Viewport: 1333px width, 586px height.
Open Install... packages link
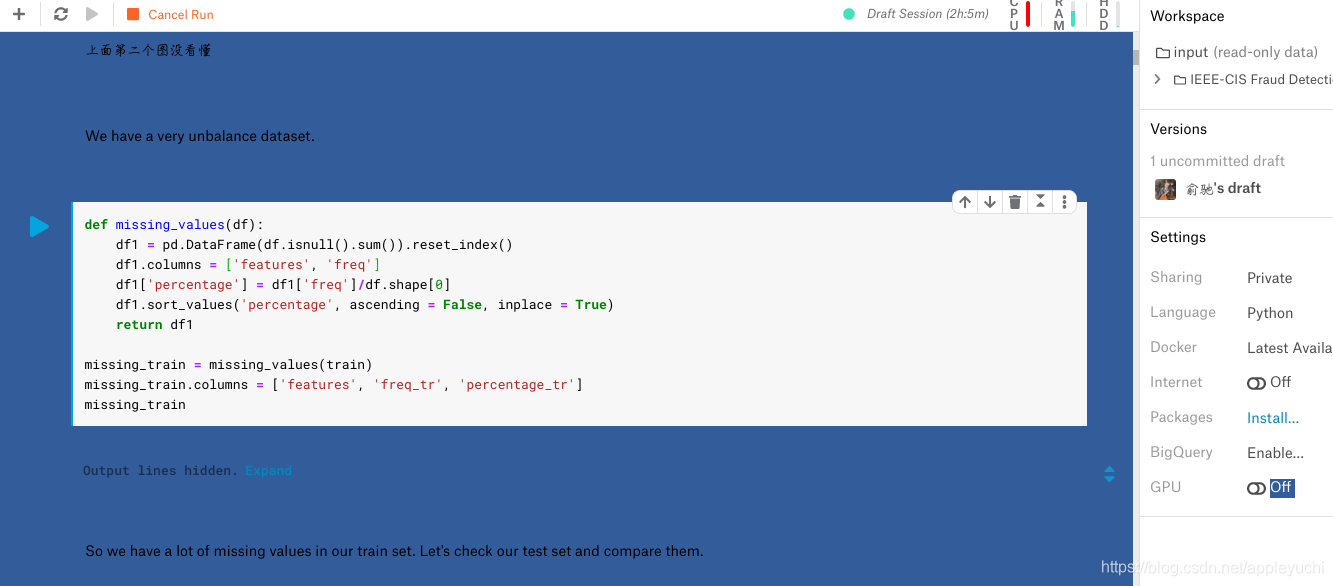1273,418
